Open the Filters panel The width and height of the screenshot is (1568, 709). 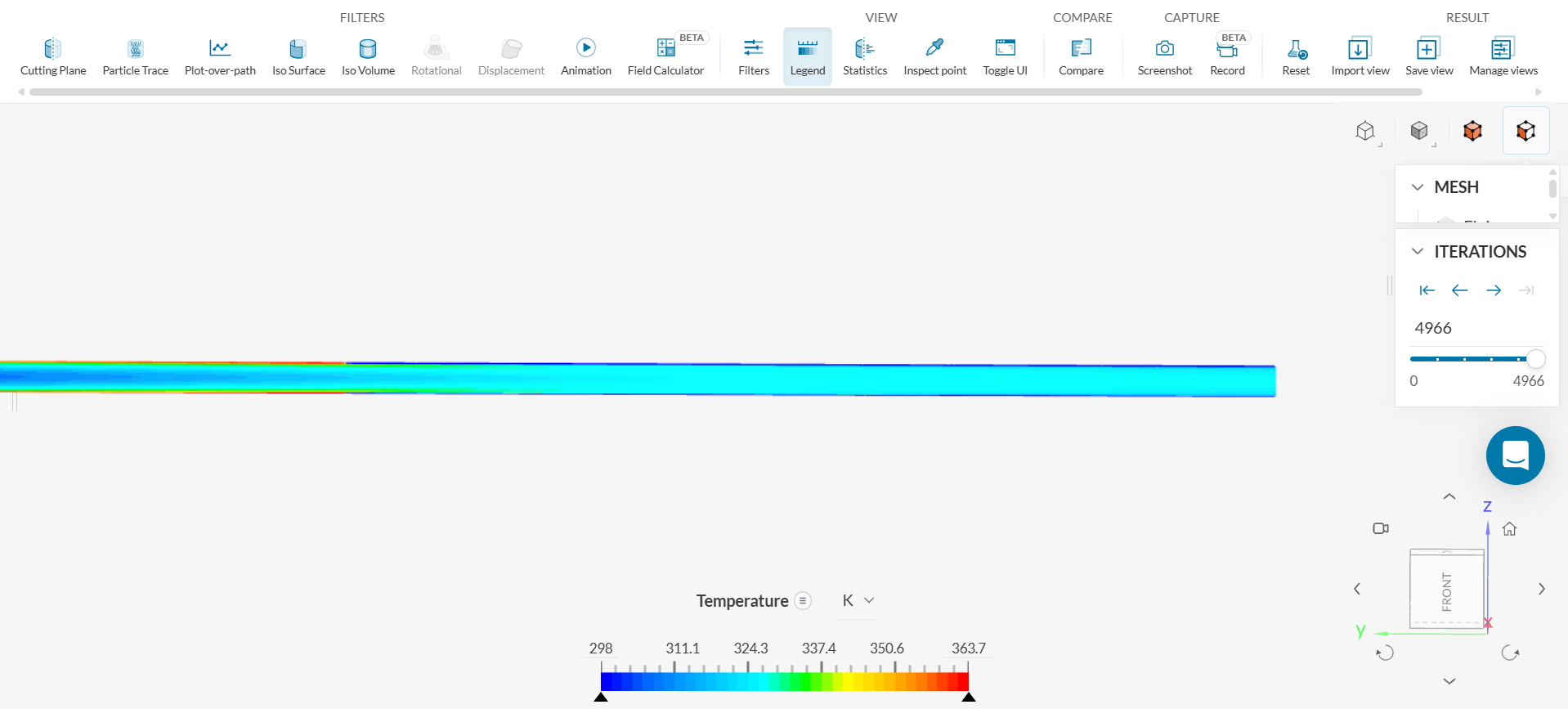754,57
